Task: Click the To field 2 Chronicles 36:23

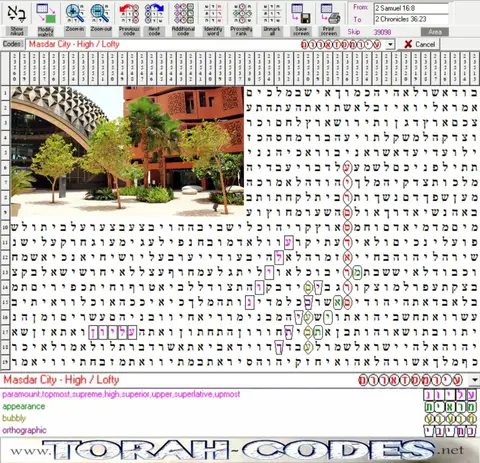Action: [x=410, y=19]
